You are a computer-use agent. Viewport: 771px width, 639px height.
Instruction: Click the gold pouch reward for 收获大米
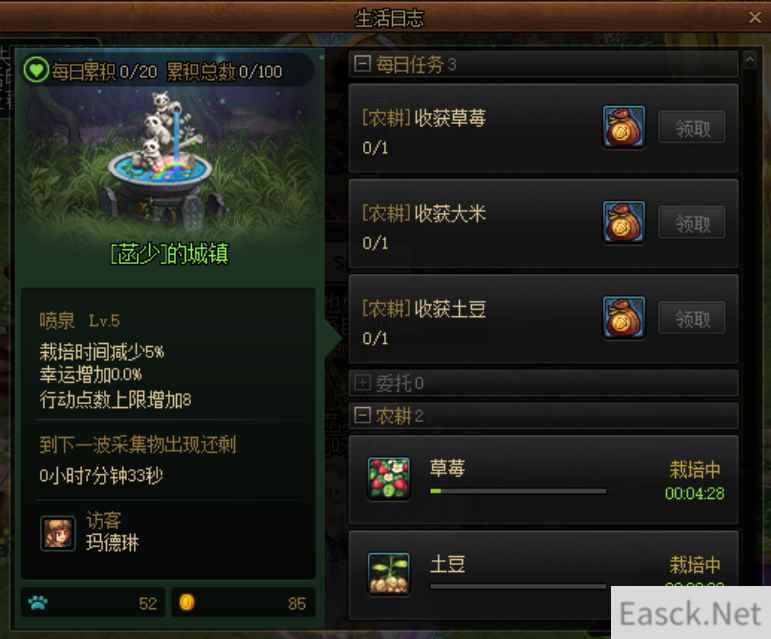[x=623, y=222]
